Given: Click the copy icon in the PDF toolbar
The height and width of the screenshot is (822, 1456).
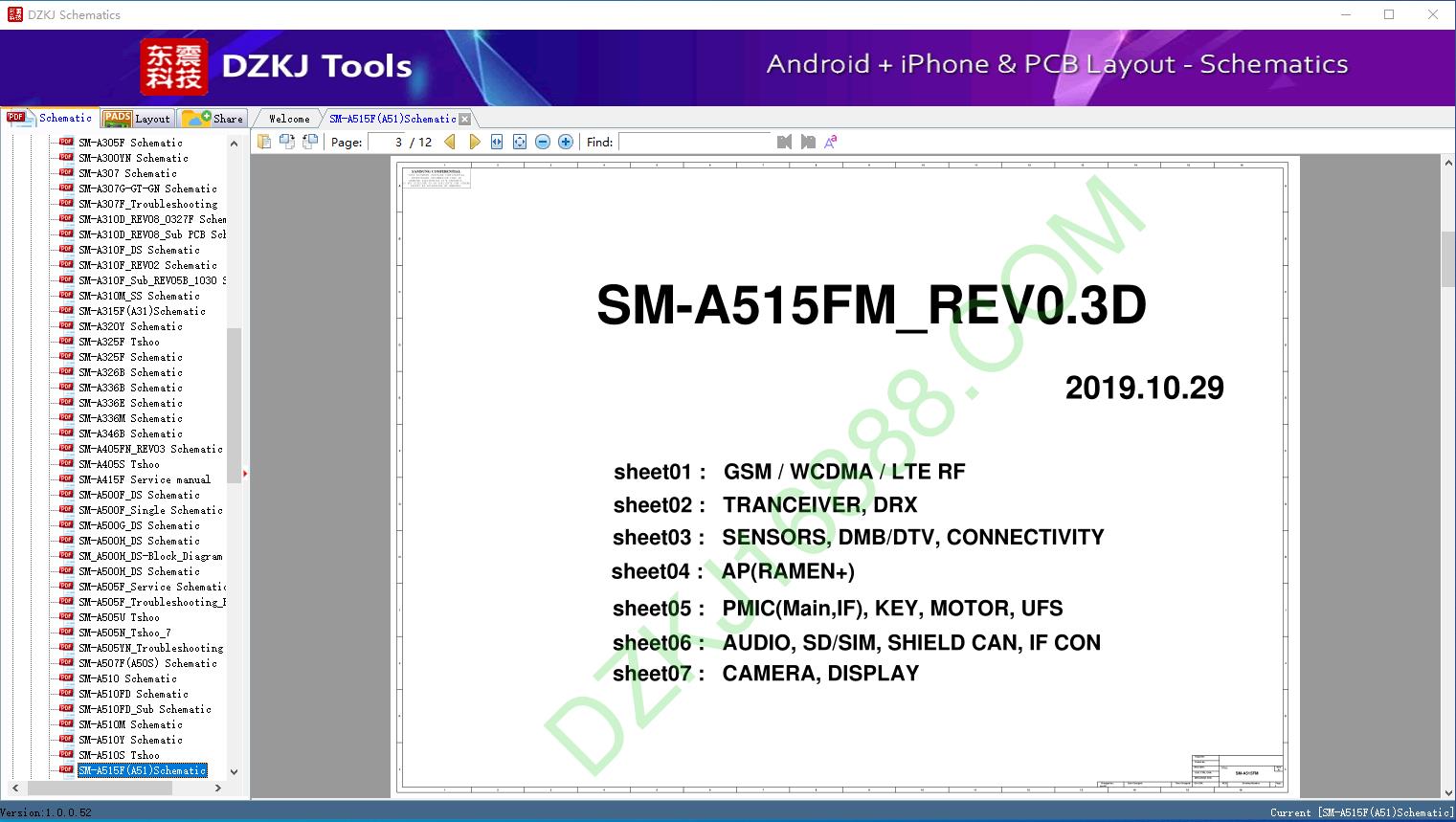Looking at the screenshot, I should (263, 142).
